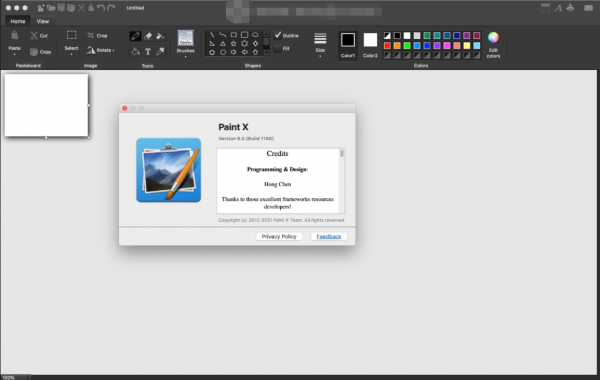This screenshot has width=600, height=380.
Task: Click the Paste clipboard icon
Action: pos(15,36)
